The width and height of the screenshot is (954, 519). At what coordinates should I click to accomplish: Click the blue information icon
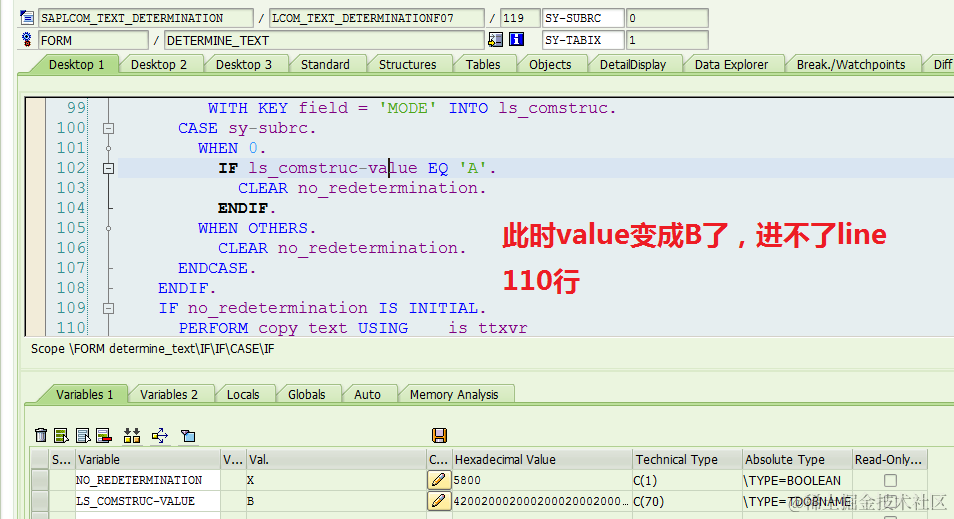pos(517,40)
